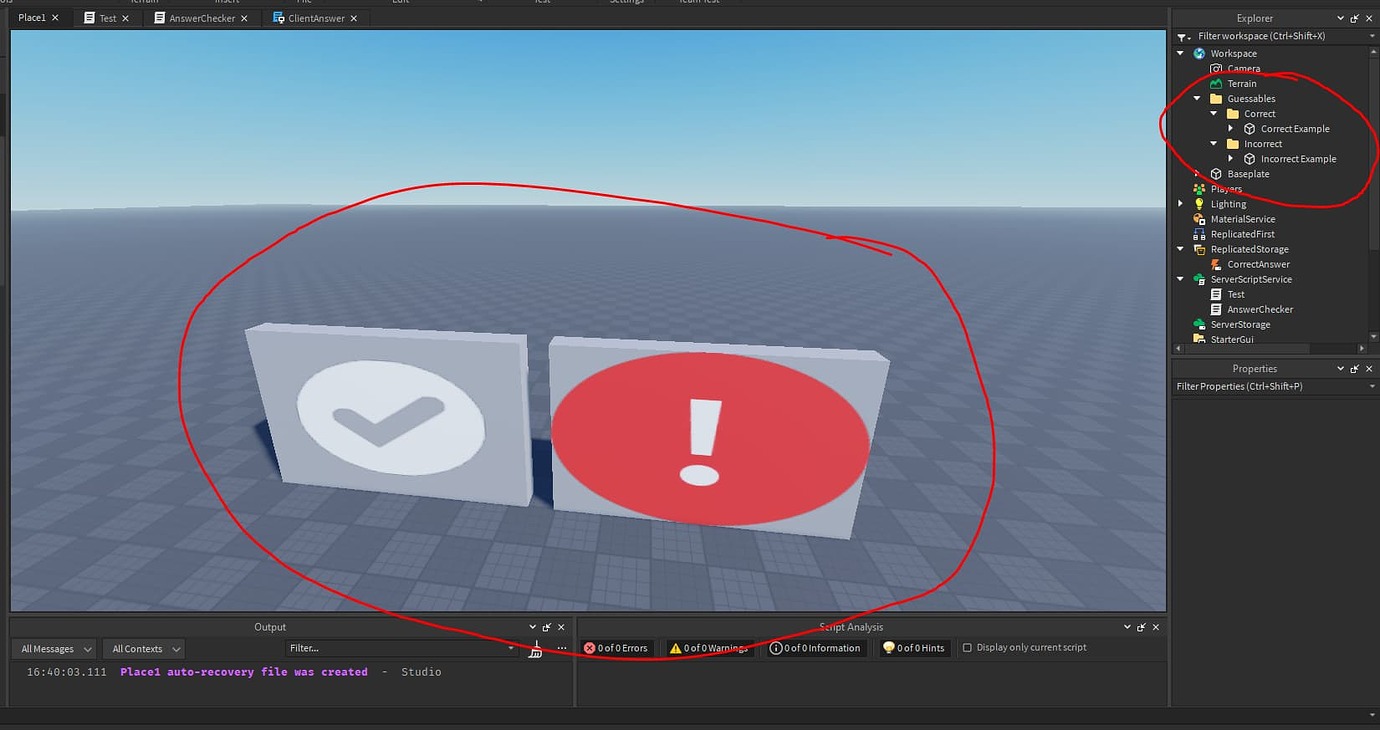Click the Camera object icon

[x=1216, y=69]
